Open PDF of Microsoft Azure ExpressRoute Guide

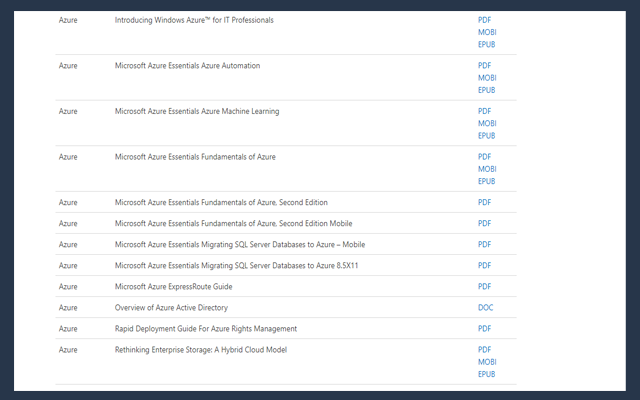click(484, 287)
